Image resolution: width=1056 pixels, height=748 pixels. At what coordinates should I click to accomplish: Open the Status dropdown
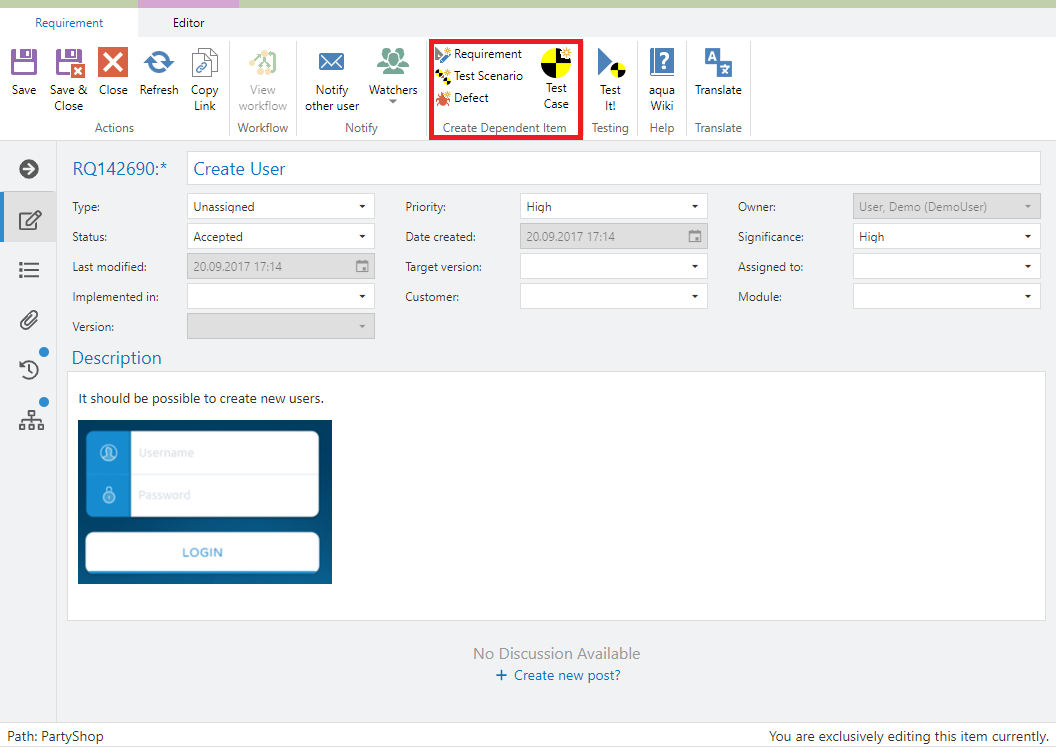point(361,237)
